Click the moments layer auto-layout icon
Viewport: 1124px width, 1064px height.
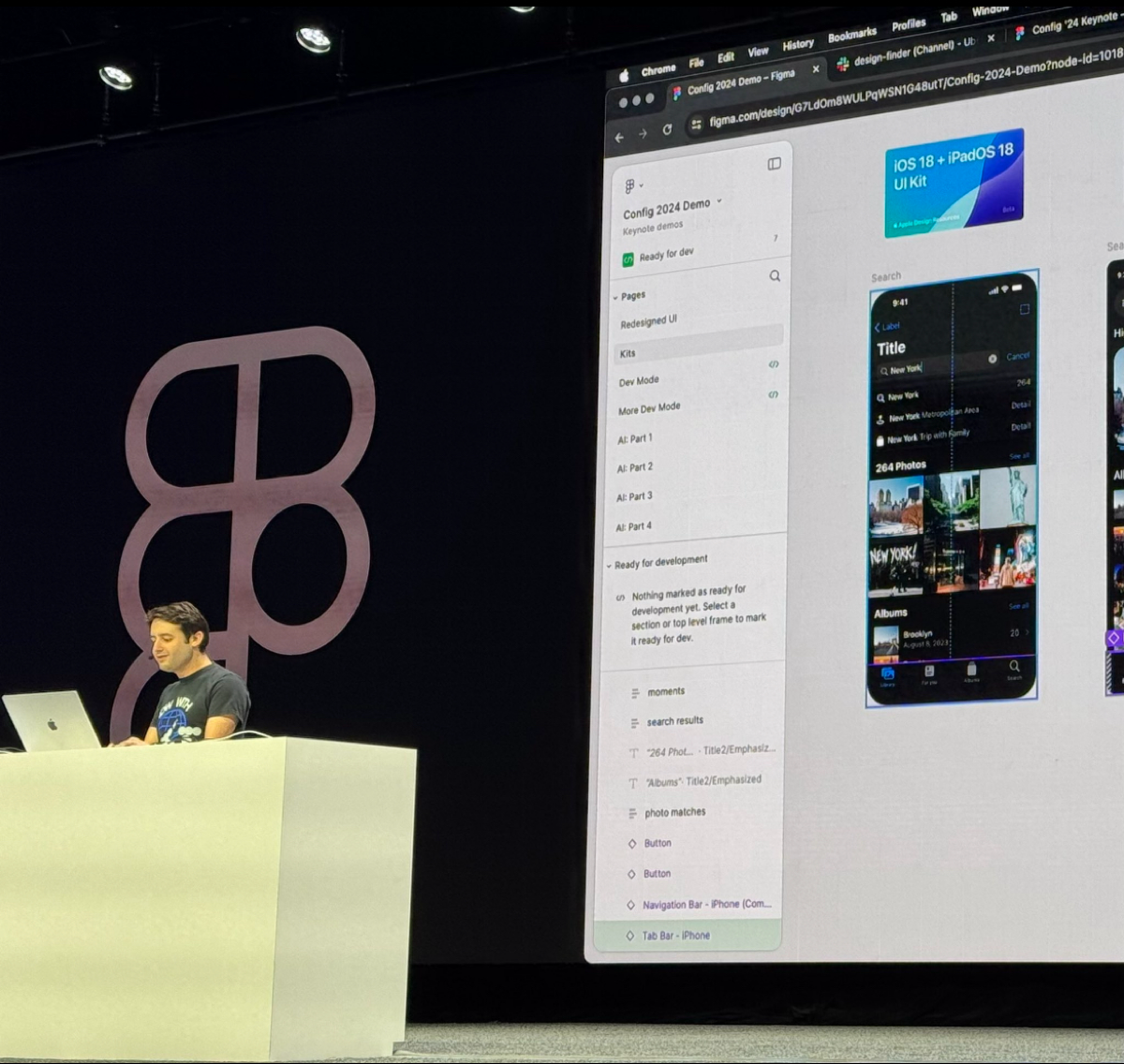click(x=634, y=693)
